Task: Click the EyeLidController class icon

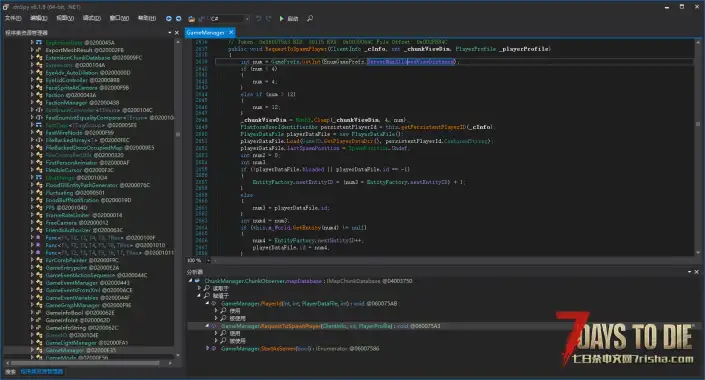Action: click(x=39, y=80)
